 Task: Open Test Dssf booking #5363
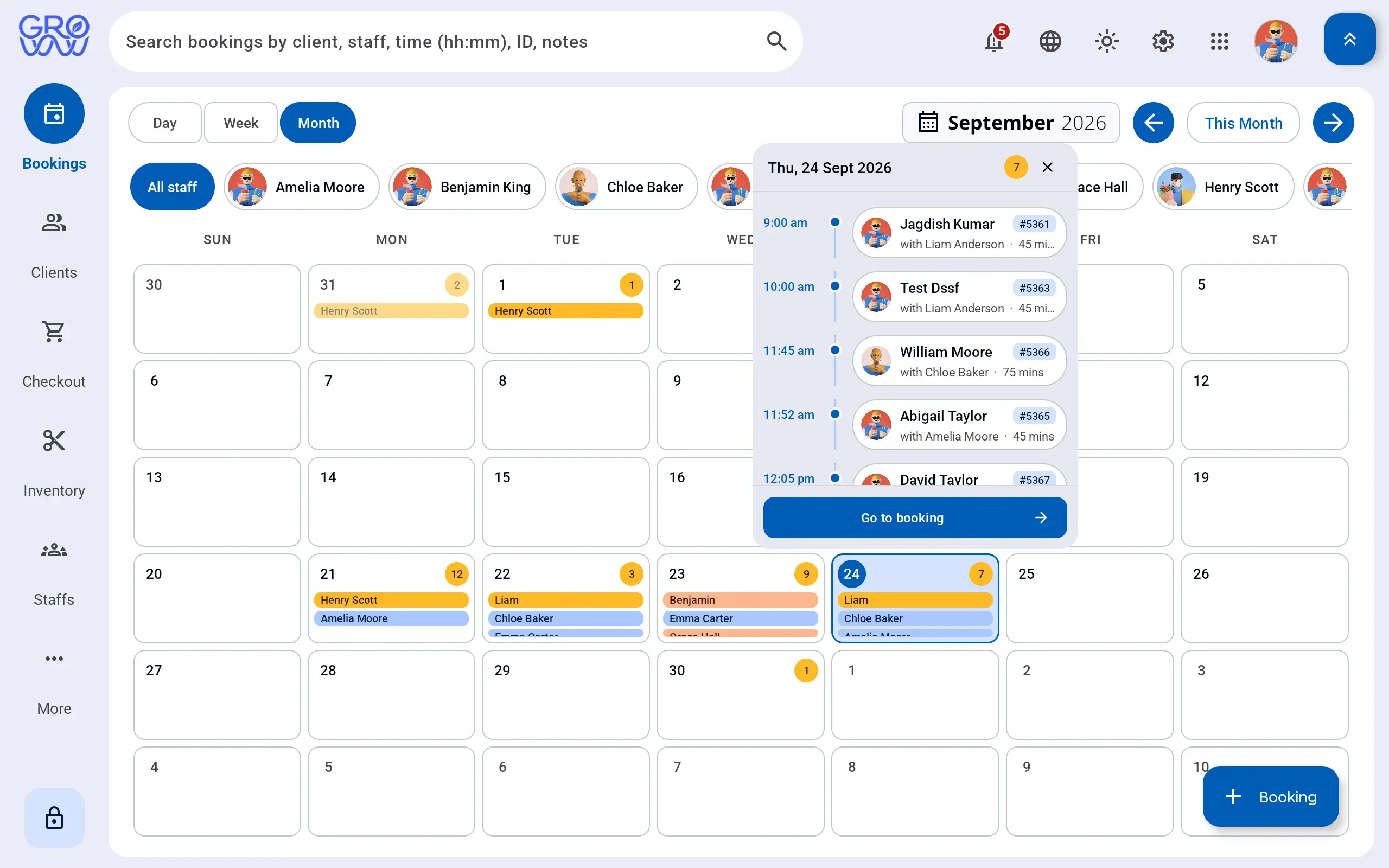959,297
